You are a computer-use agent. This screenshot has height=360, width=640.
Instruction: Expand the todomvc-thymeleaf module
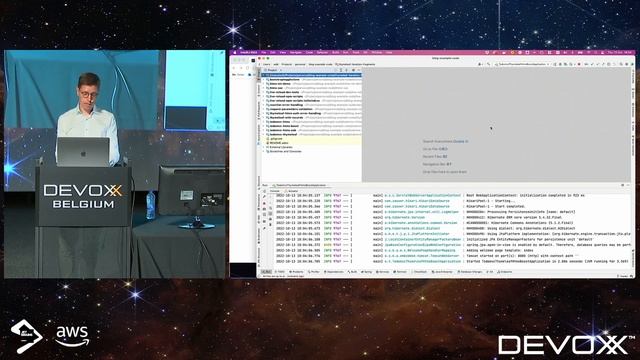tap(264, 134)
